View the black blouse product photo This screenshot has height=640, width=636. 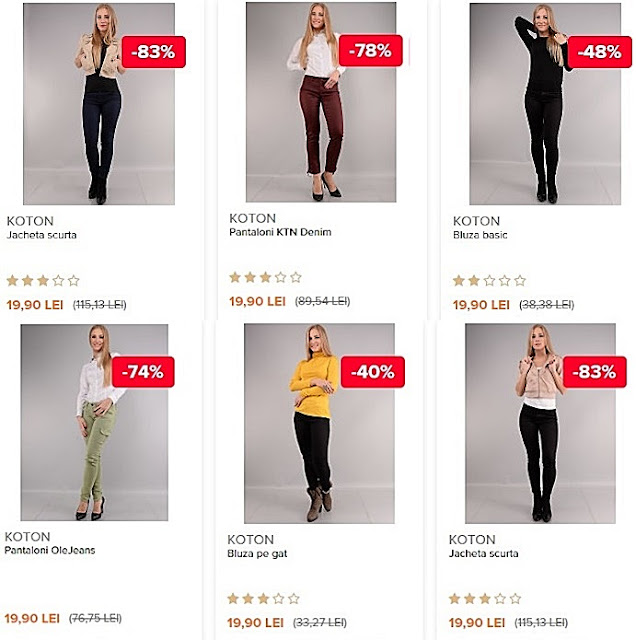pyautogui.click(x=545, y=104)
